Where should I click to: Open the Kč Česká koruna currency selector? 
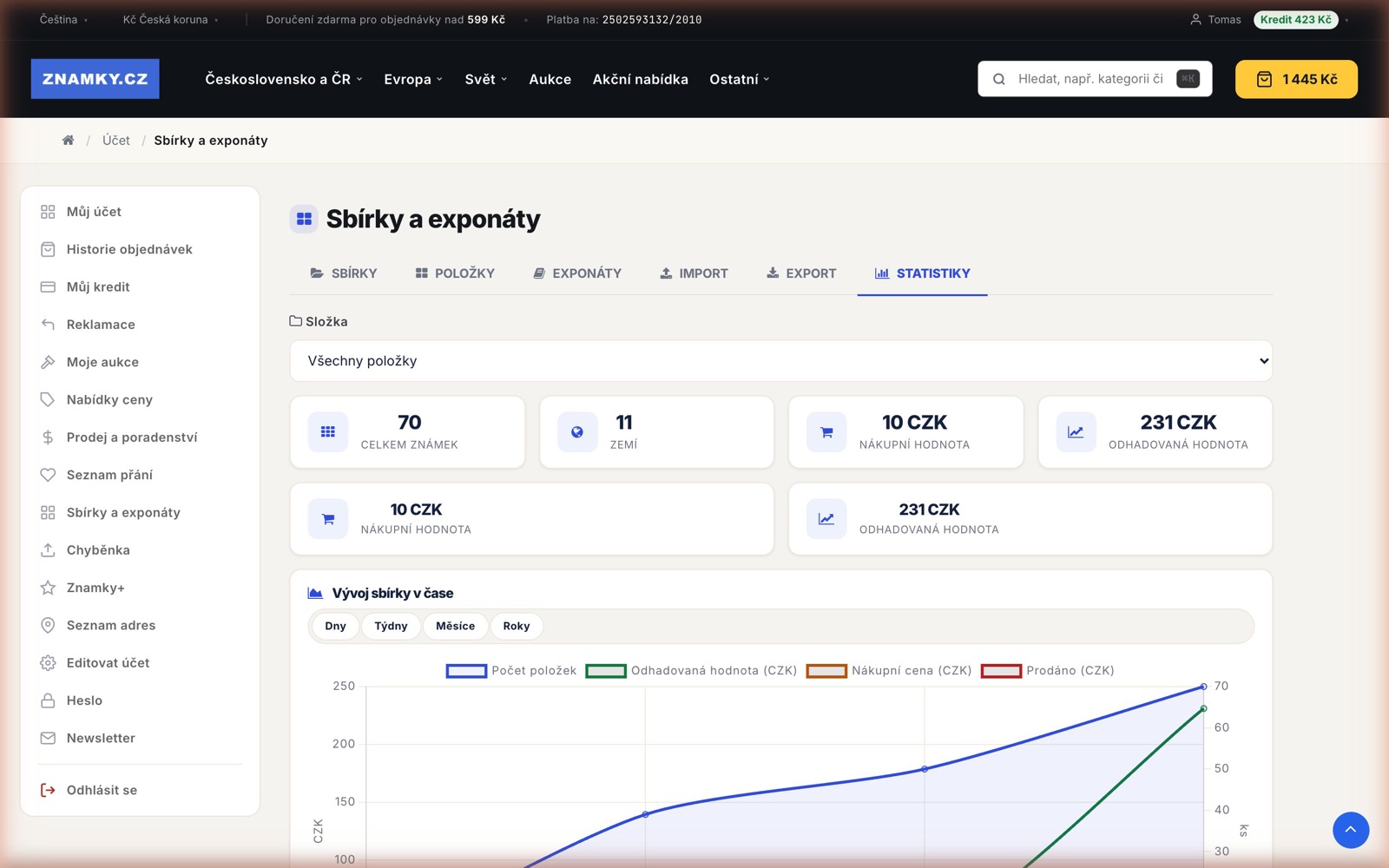pyautogui.click(x=170, y=19)
